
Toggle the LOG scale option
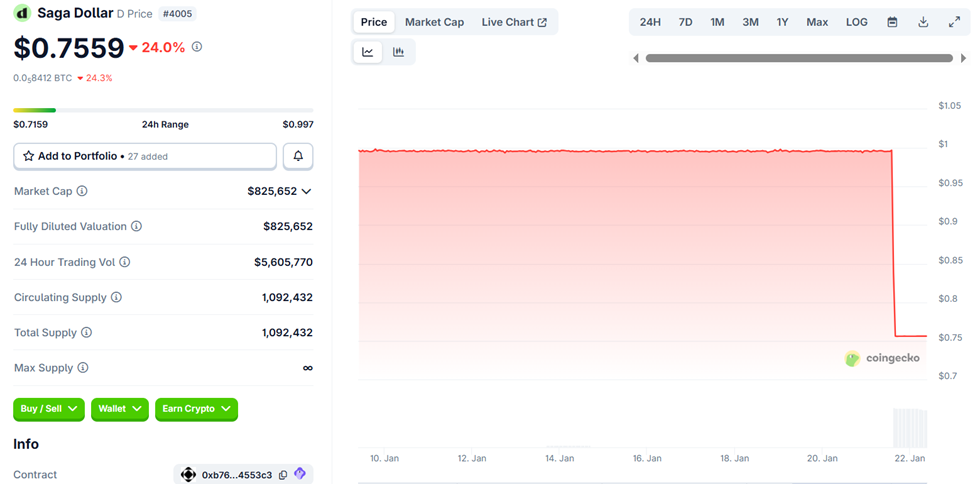(x=857, y=22)
